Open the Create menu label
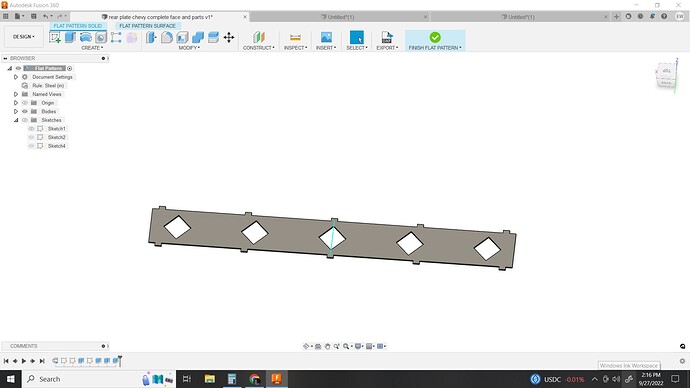 pos(92,48)
